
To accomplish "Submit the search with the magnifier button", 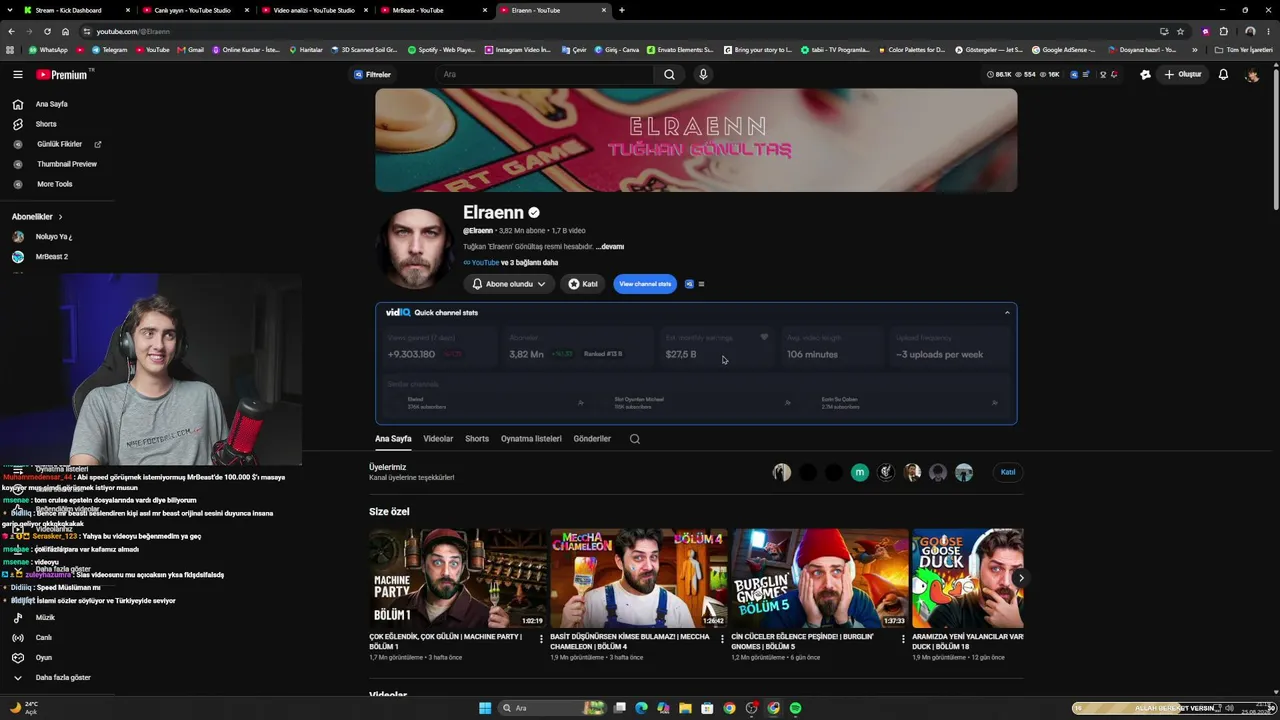I will pos(669,74).
